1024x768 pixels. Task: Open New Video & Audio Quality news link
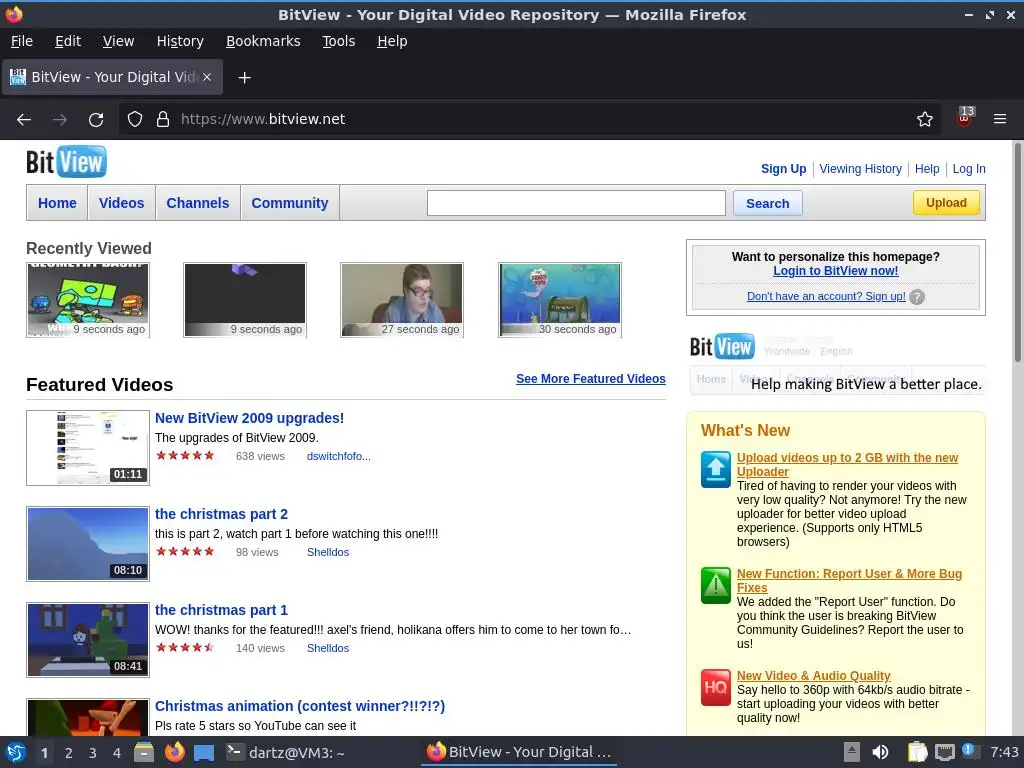coord(813,676)
